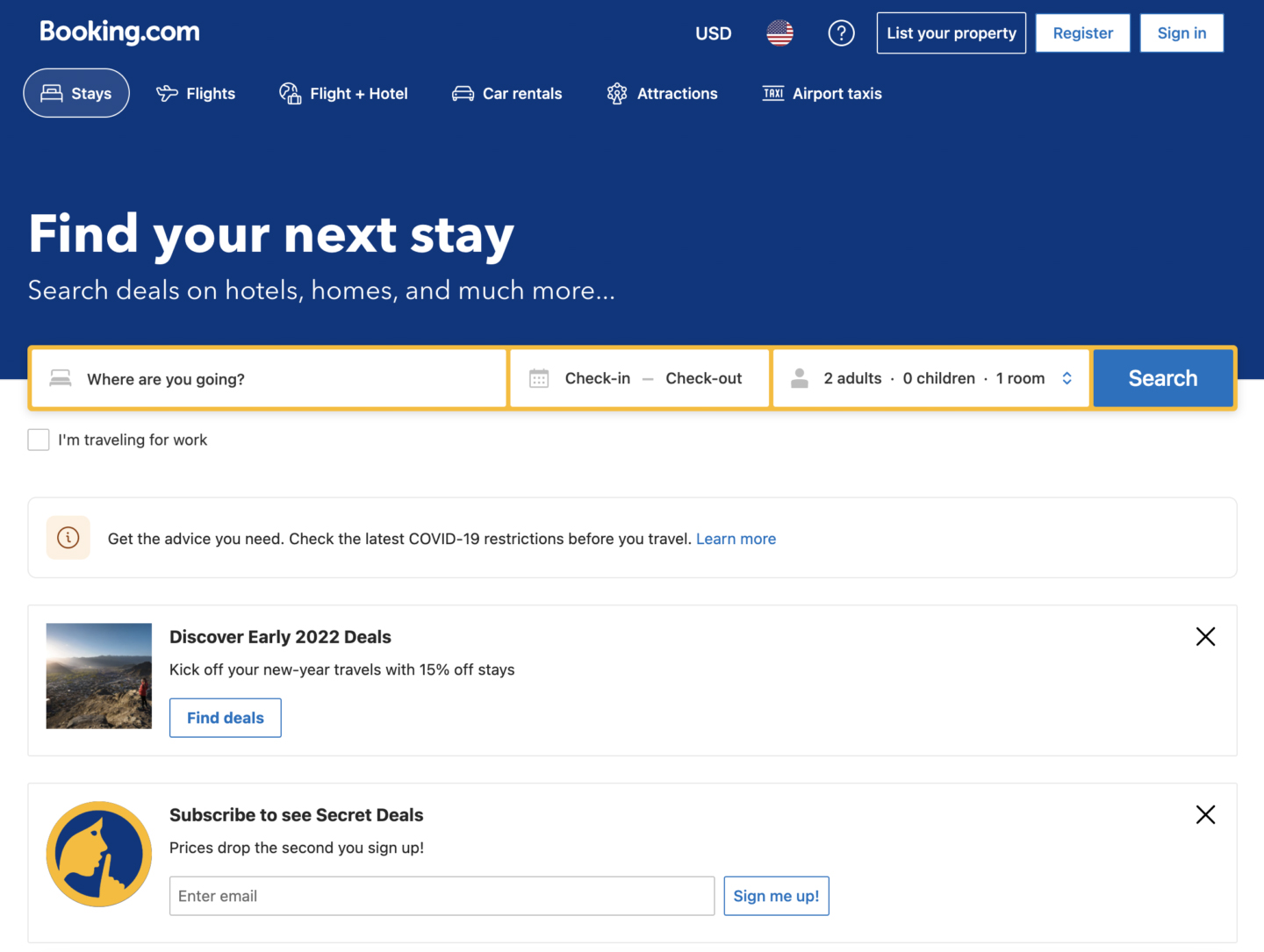This screenshot has width=1264, height=952.
Task: Click the American flag language selector
Action: (779, 32)
